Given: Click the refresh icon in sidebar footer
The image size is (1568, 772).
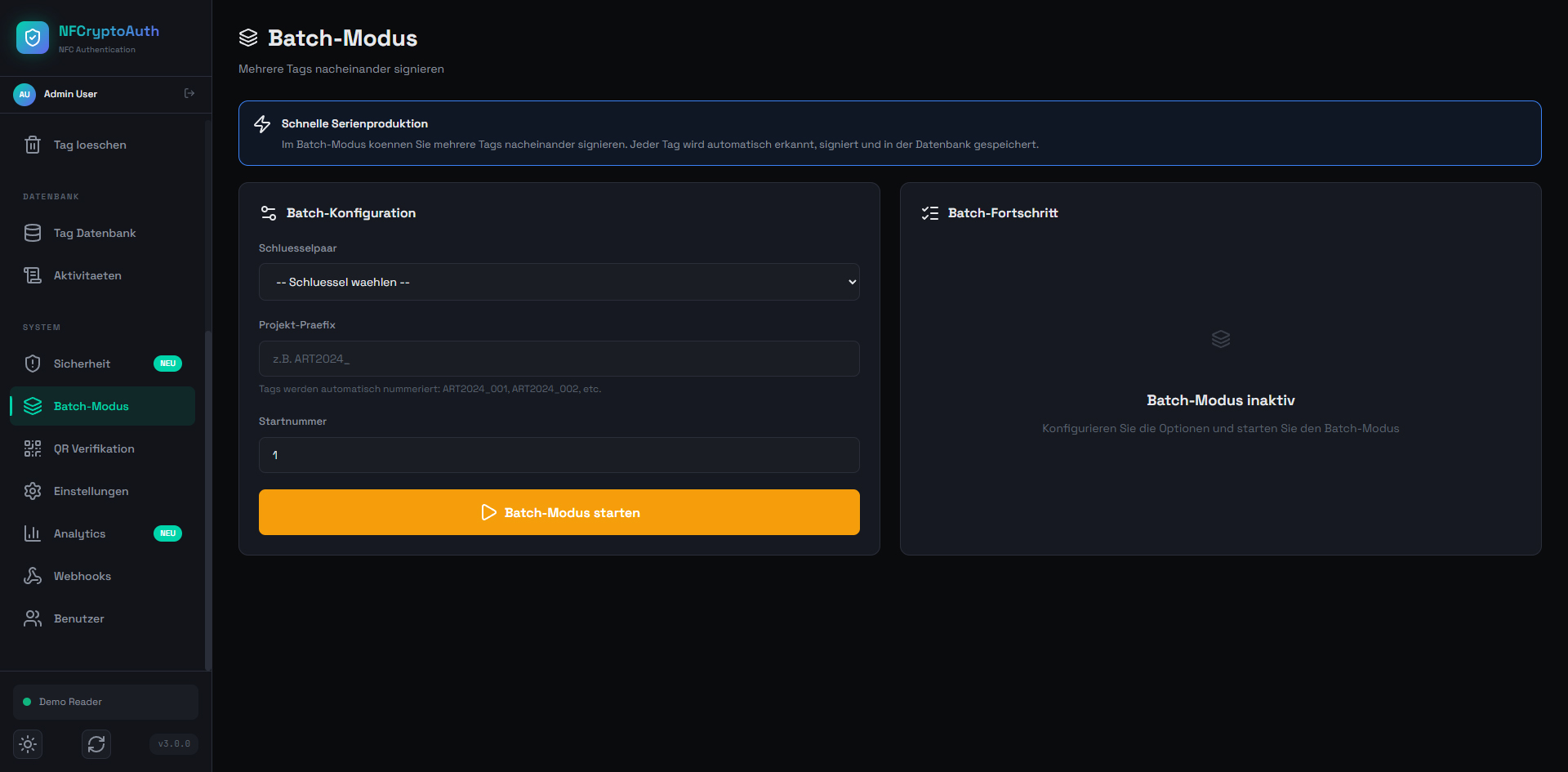Looking at the screenshot, I should coord(96,744).
